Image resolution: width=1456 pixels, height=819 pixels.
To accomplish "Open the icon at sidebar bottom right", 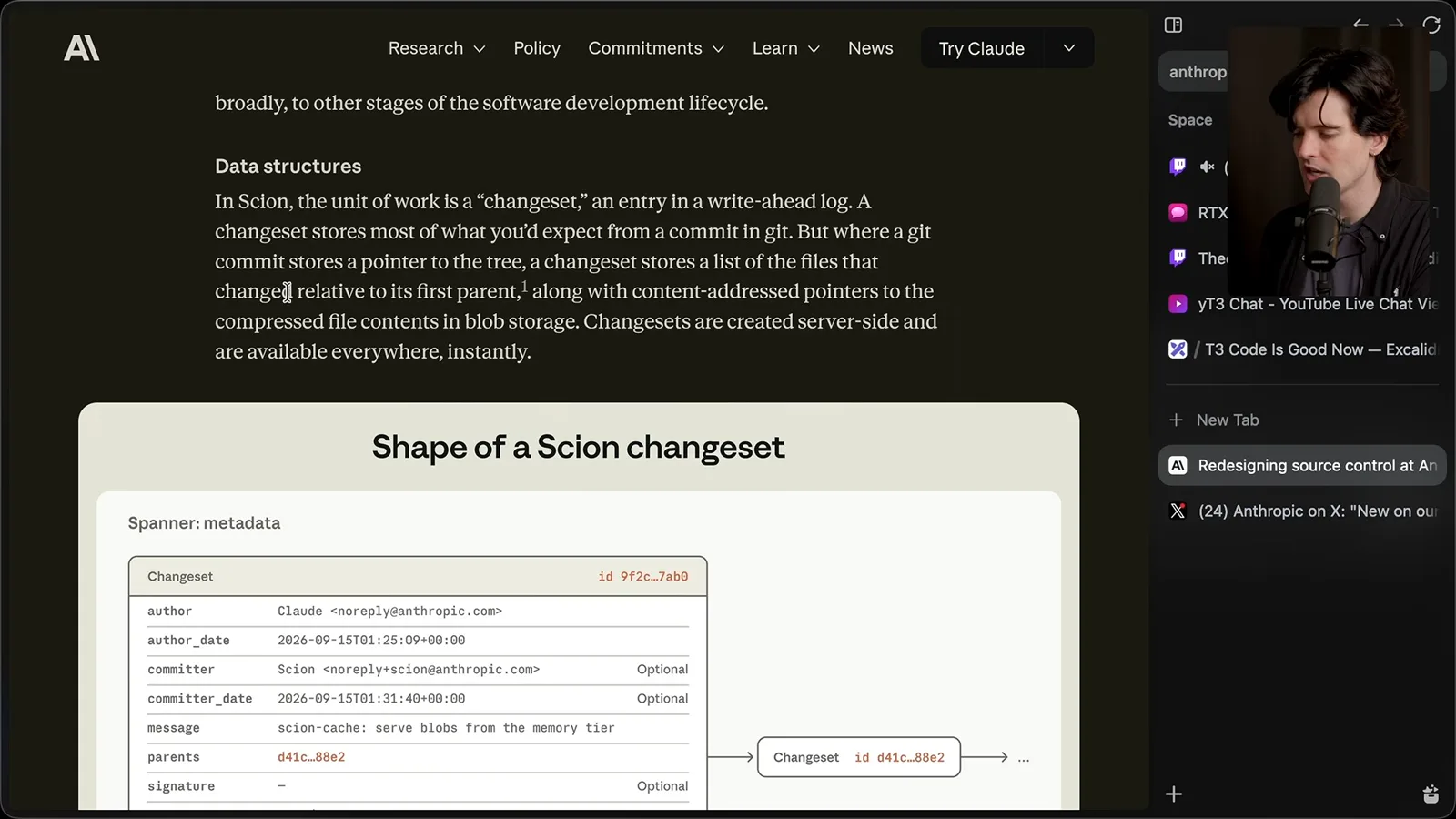I will [x=1431, y=794].
